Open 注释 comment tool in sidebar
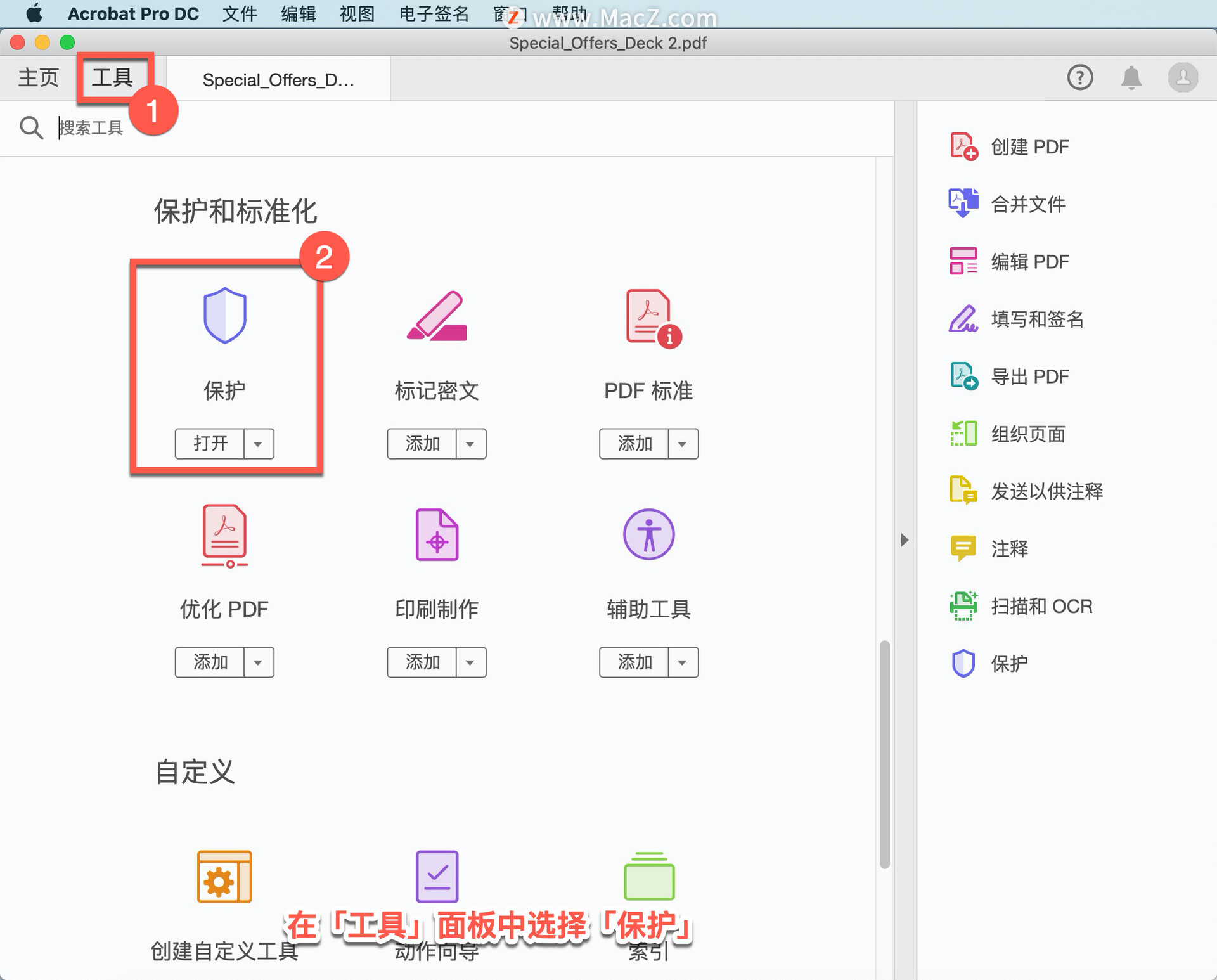Viewport: 1217px width, 980px height. (988, 548)
